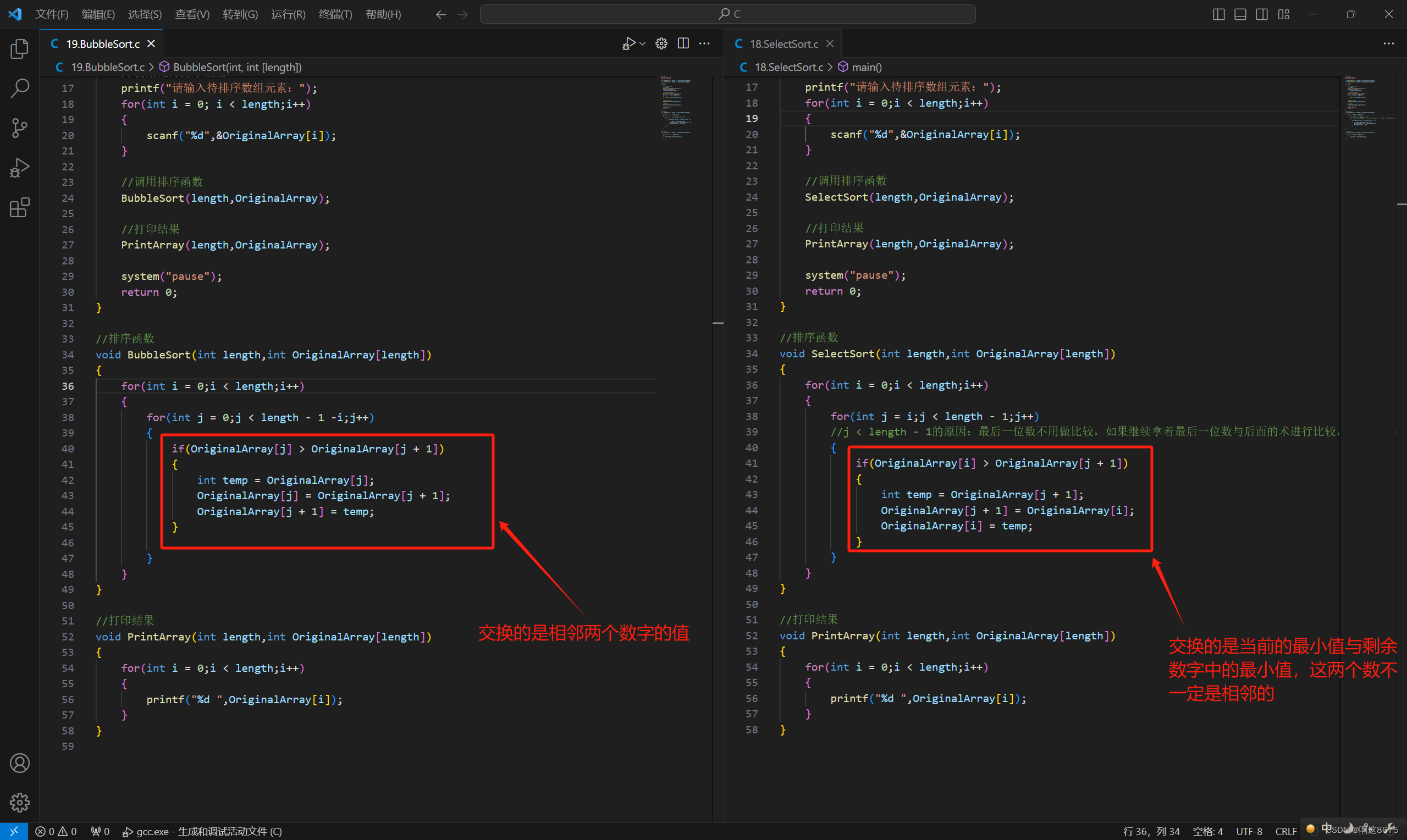Viewport: 1407px width, 840px height.
Task: Open the Explorer view in activity bar
Action: [x=20, y=49]
